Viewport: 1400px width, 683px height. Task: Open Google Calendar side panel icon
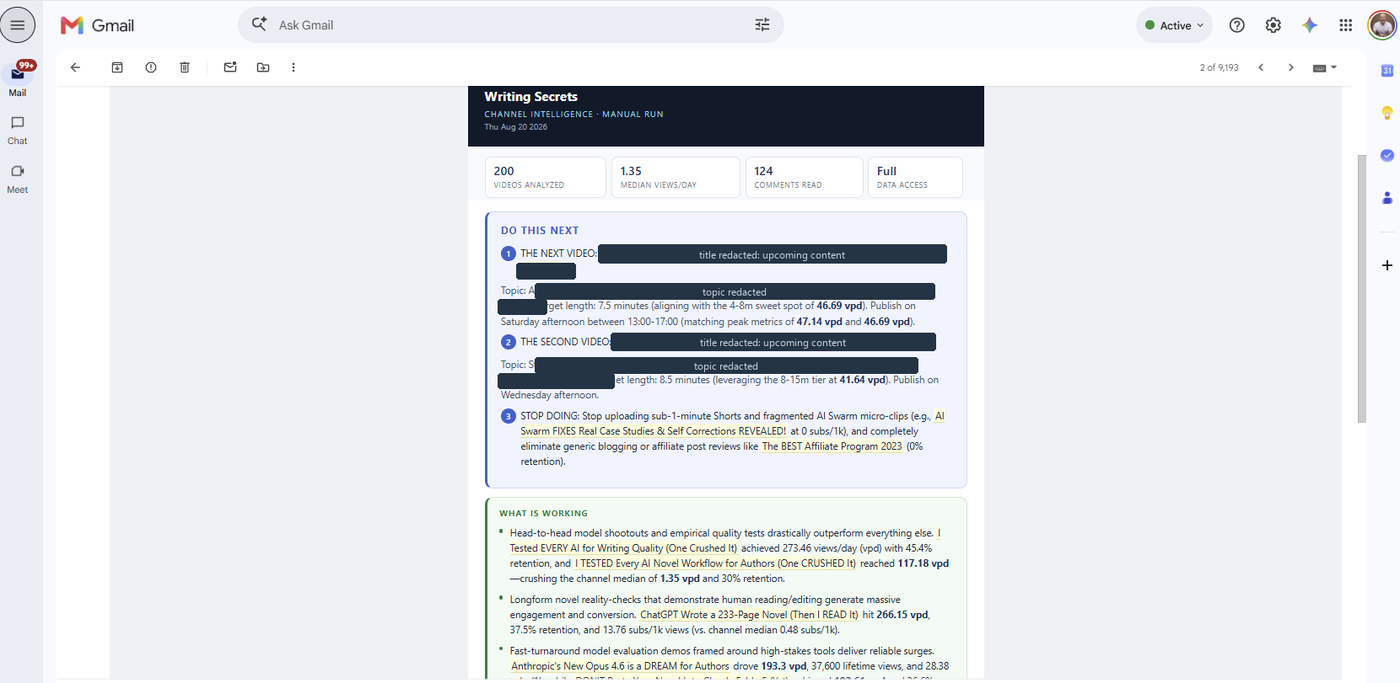pos(1387,70)
